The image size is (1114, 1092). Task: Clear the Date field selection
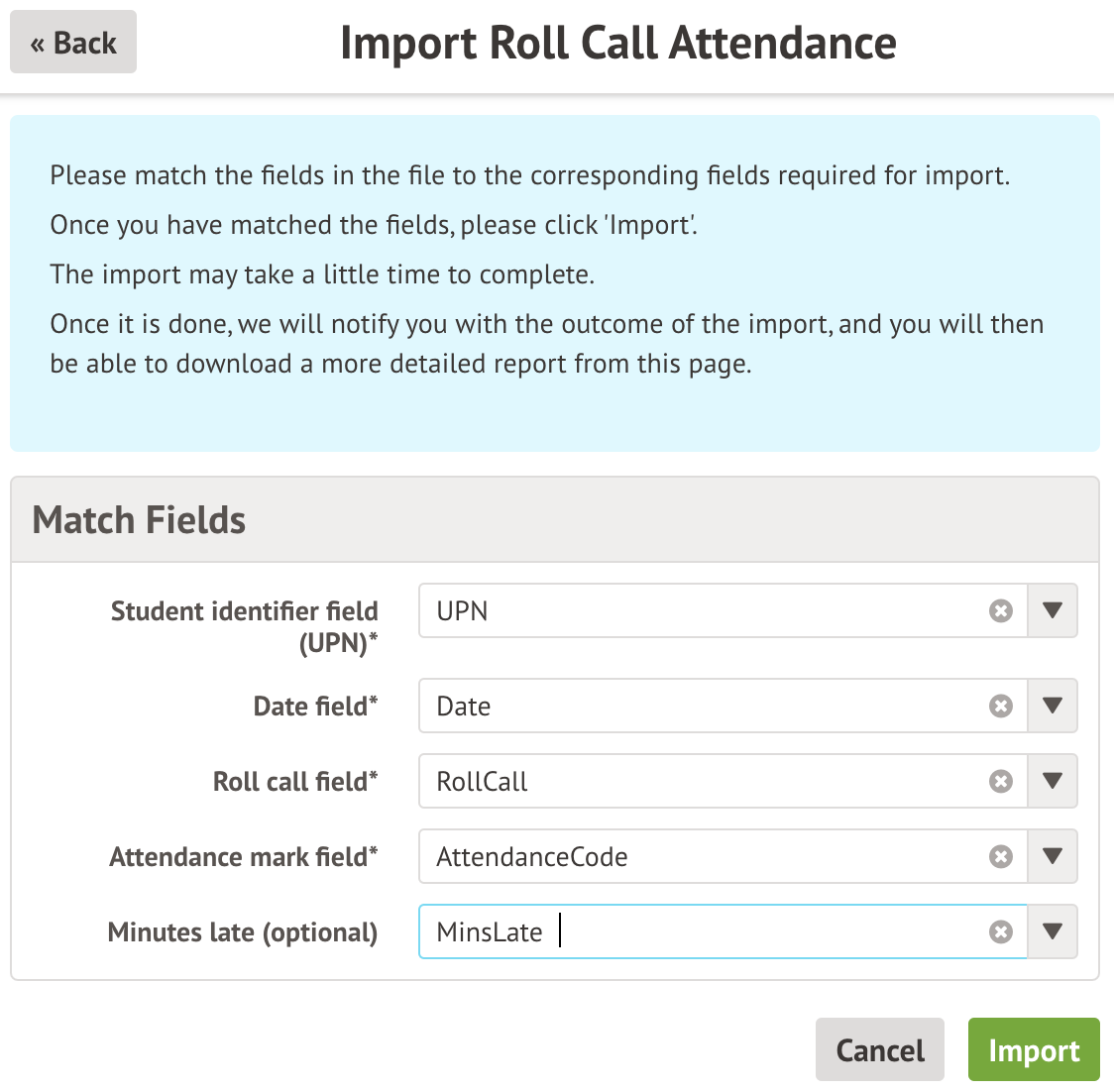pyautogui.click(x=1001, y=706)
